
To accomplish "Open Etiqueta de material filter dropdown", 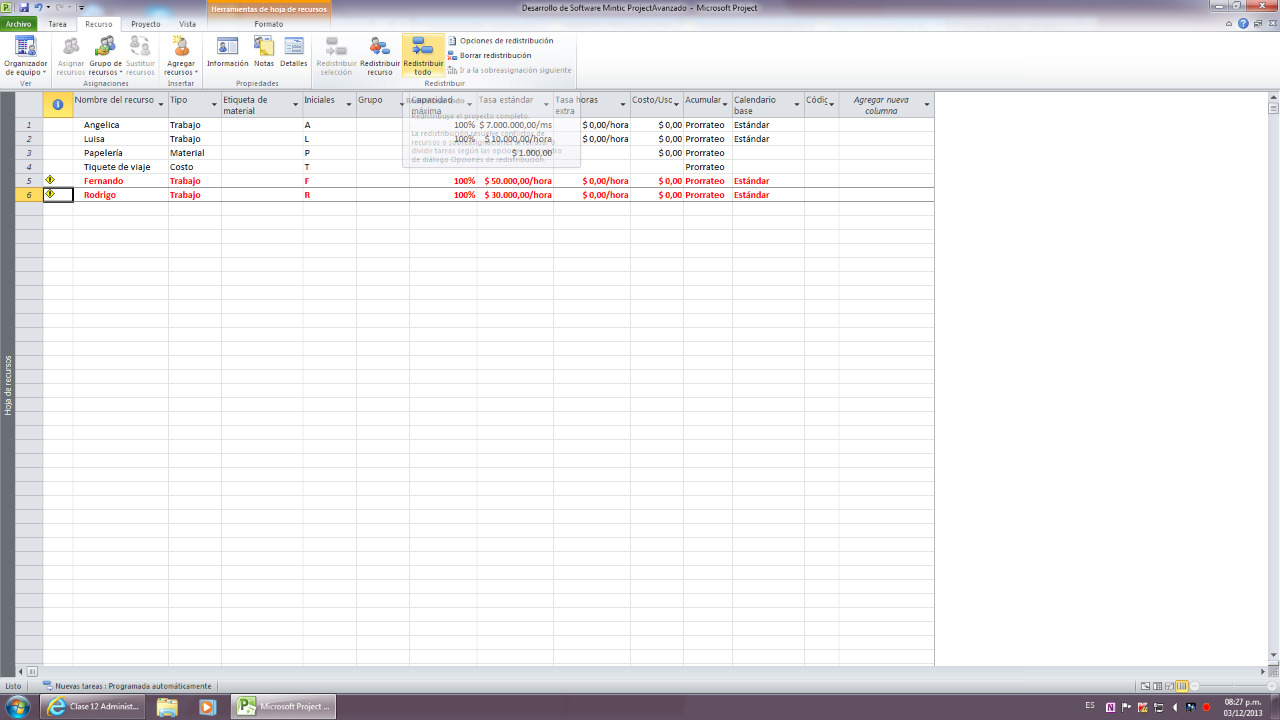I will pyautogui.click(x=296, y=105).
